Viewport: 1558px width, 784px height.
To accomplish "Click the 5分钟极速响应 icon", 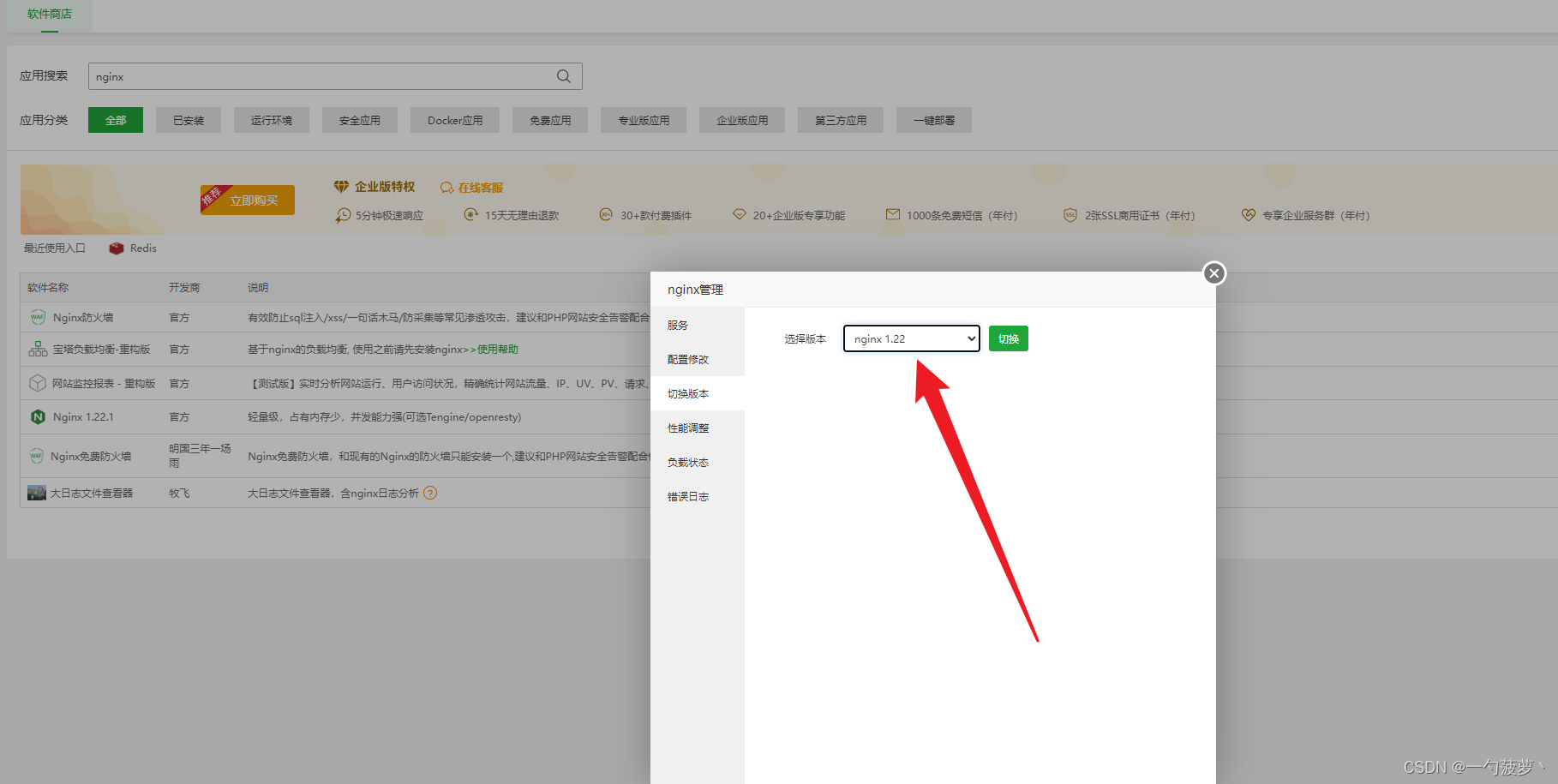I will [x=343, y=215].
